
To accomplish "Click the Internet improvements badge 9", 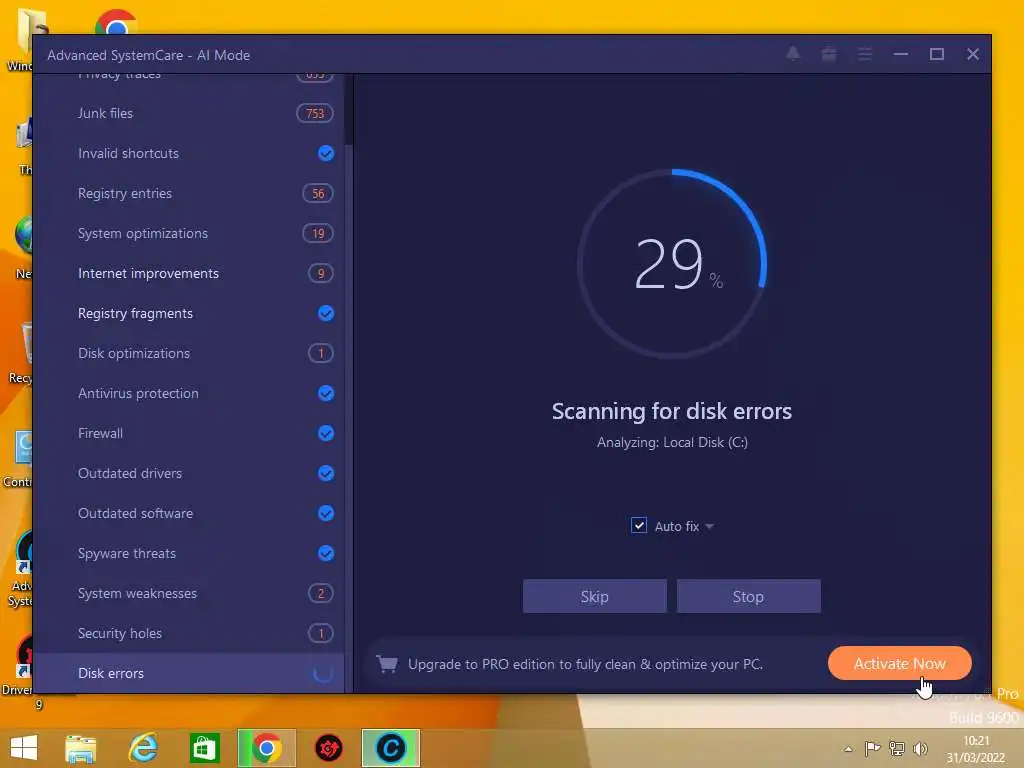I will coord(321,273).
